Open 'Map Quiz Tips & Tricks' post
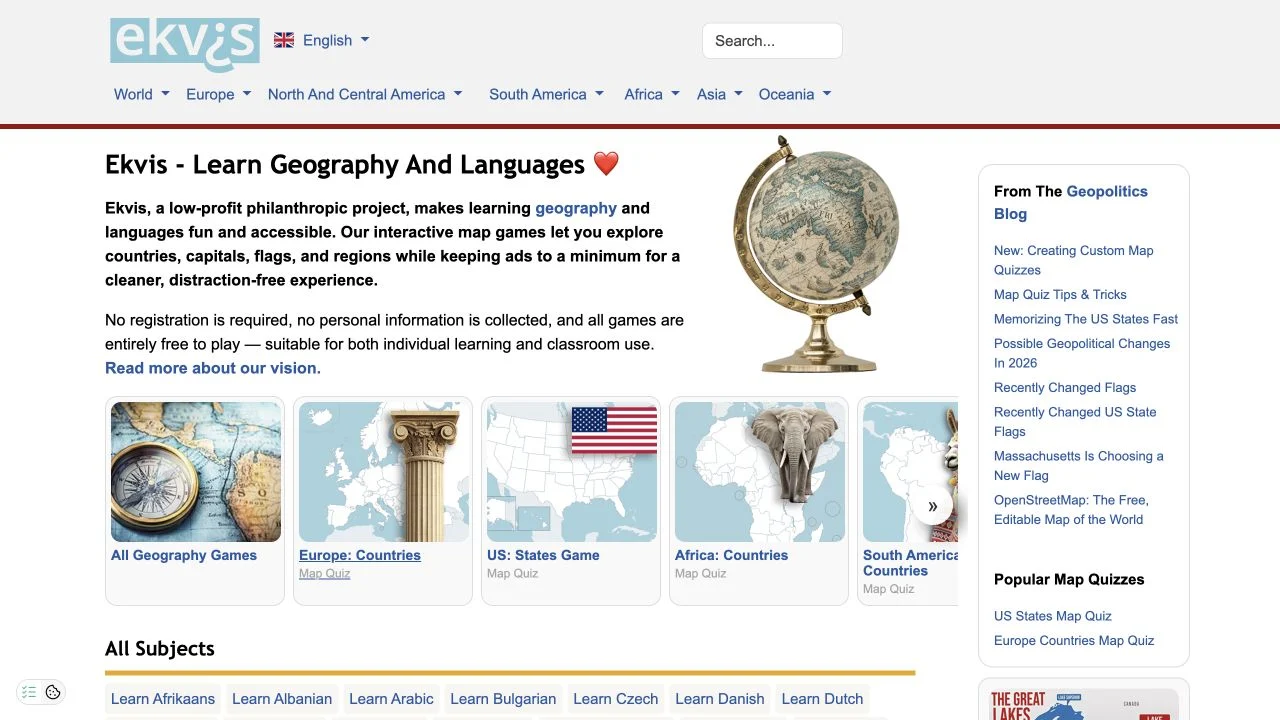 click(x=1060, y=294)
